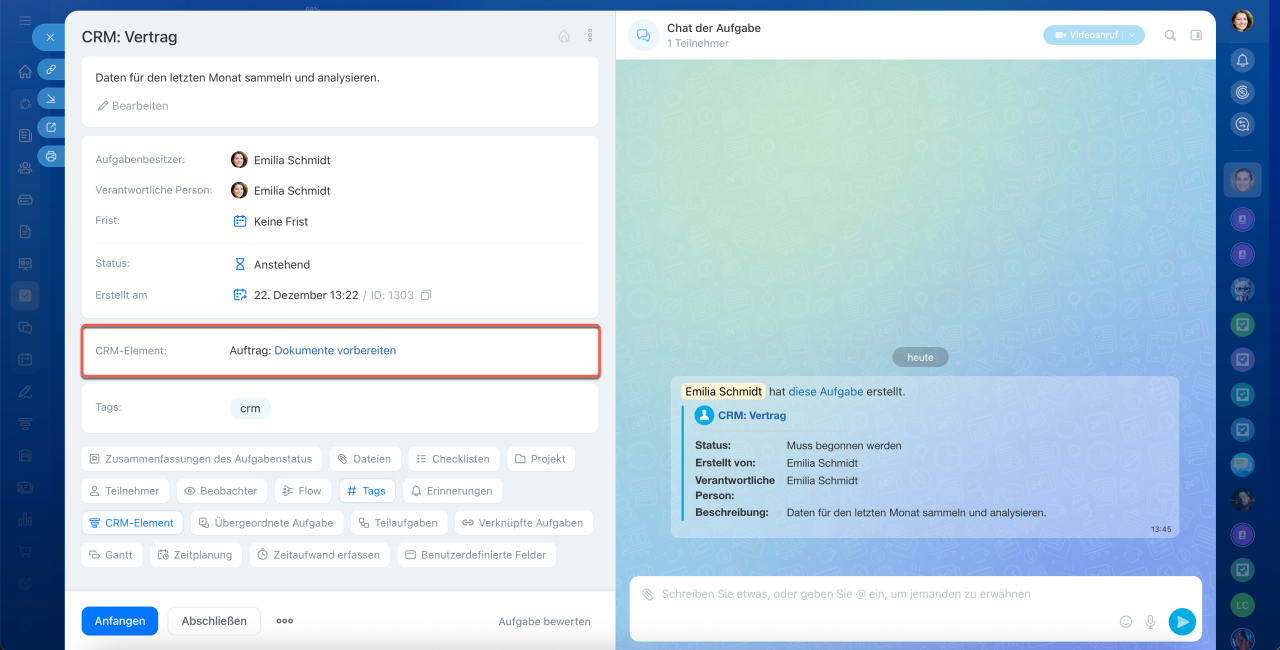Click the Abschließen button
The height and width of the screenshot is (650, 1280).
pos(214,621)
